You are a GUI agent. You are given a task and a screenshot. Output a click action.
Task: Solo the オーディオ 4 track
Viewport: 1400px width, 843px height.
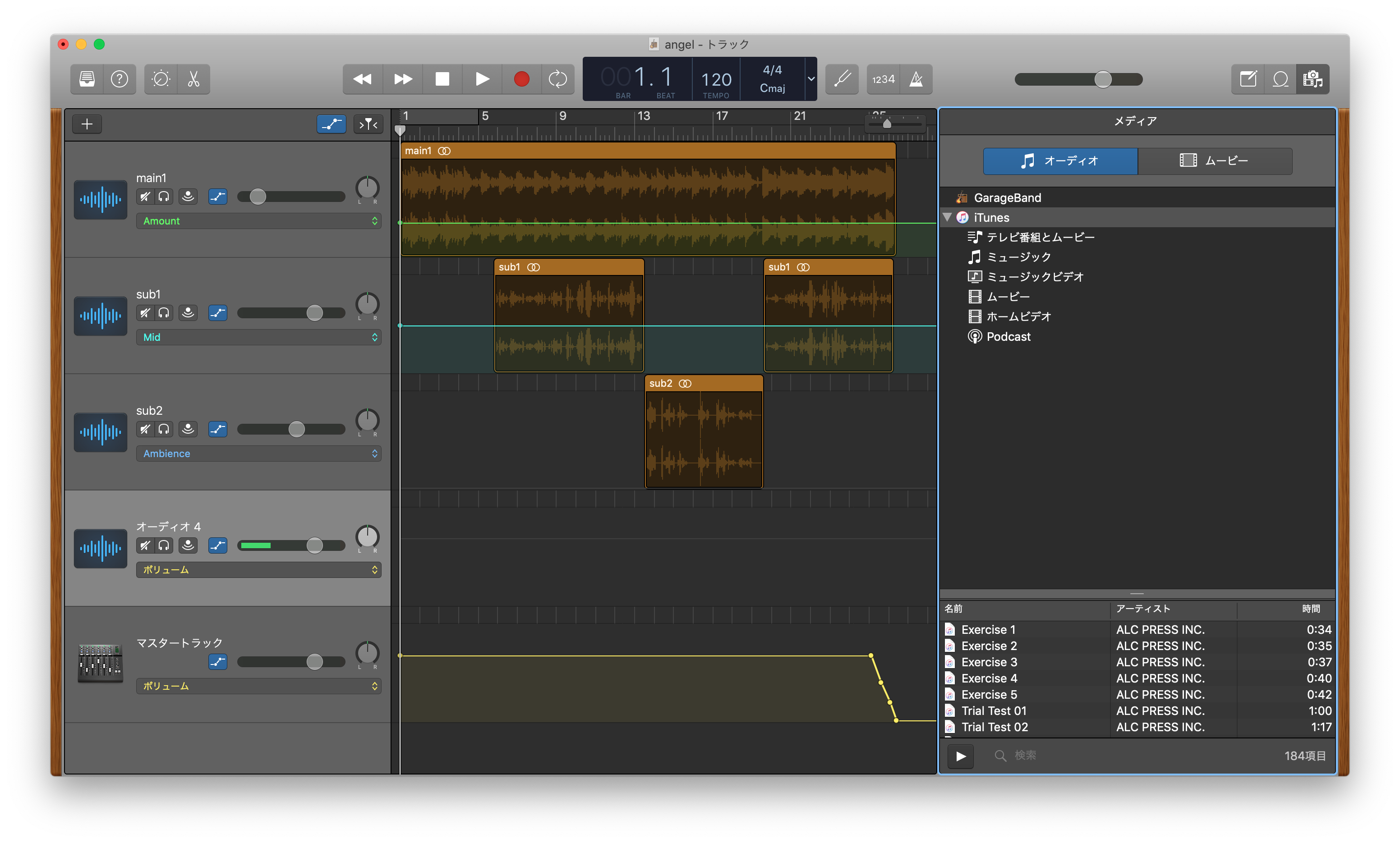164,546
